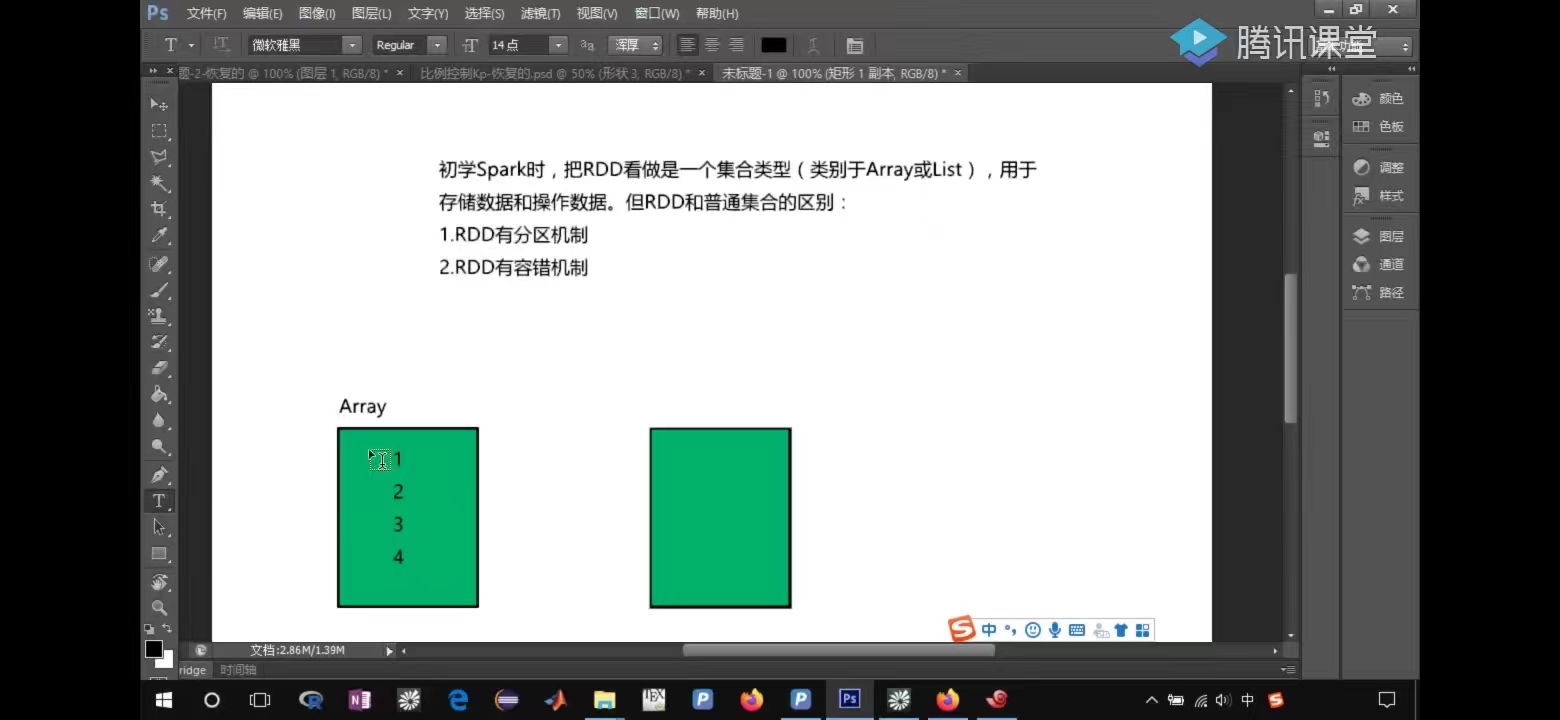Reset default foreground and background colors
Screen dimensions: 1560x720
click(x=149, y=628)
